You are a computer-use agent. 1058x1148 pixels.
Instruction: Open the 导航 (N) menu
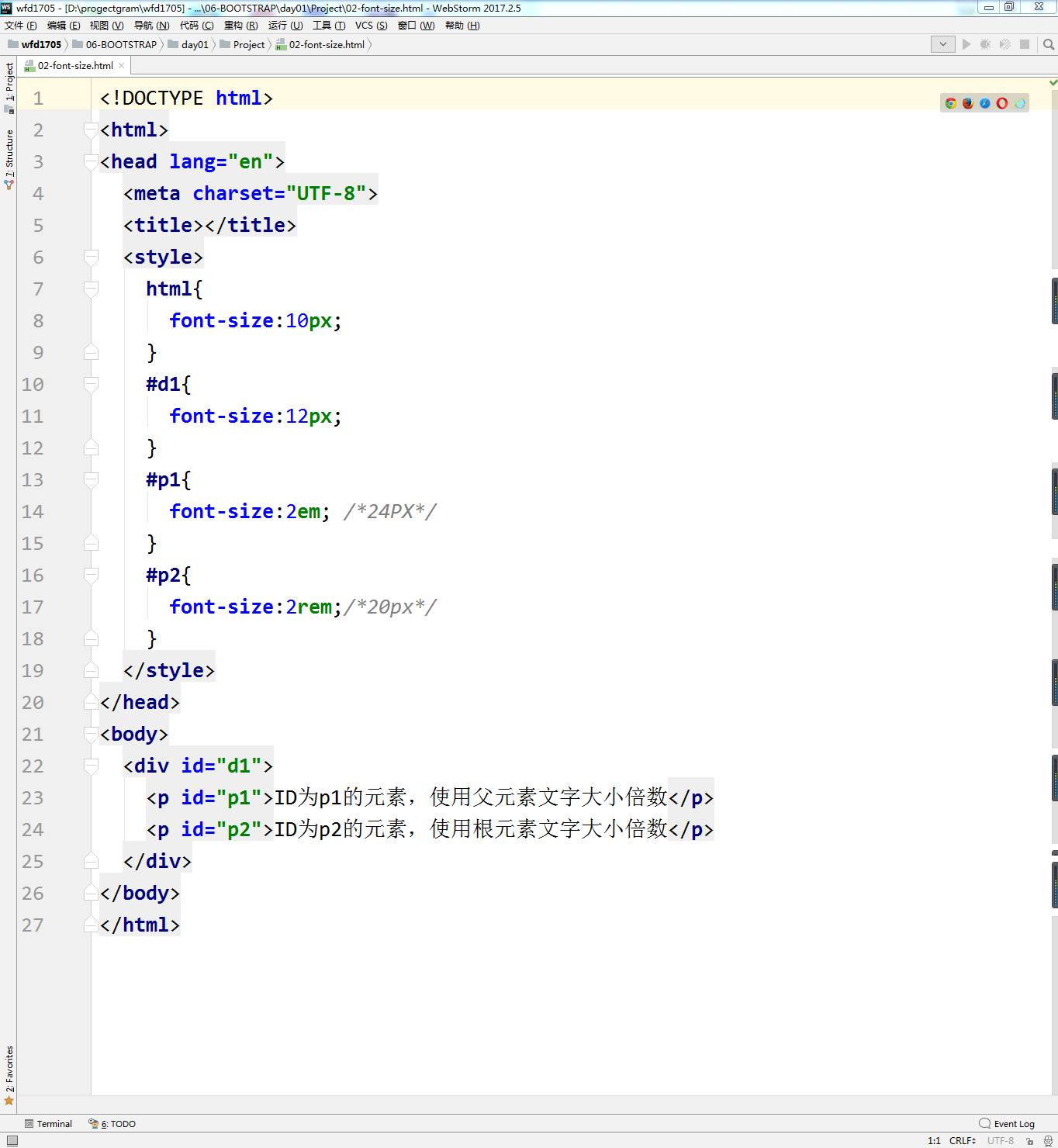pyautogui.click(x=152, y=26)
